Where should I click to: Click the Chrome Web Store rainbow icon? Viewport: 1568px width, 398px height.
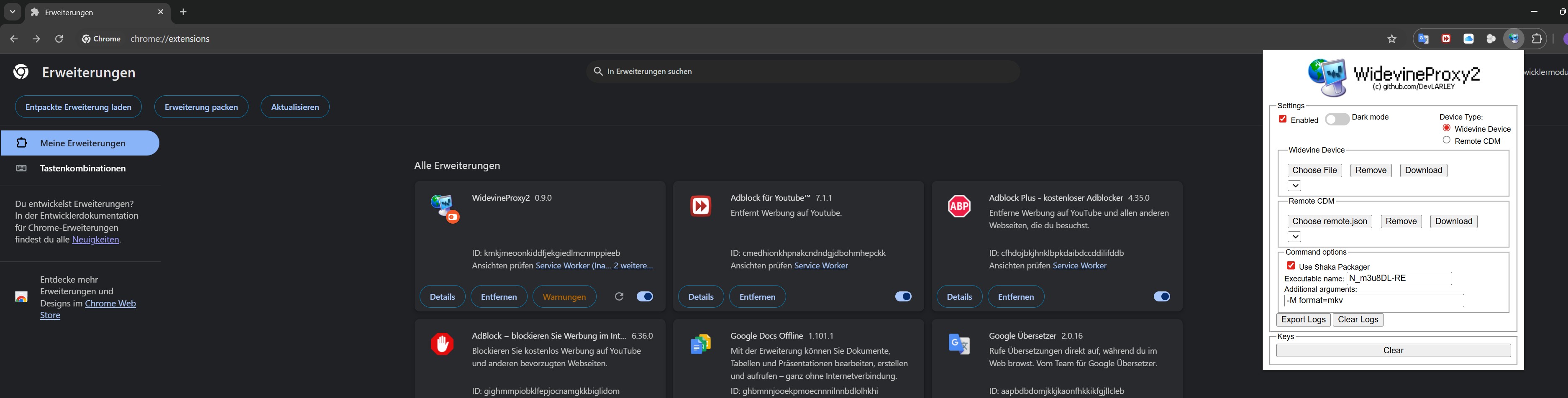pyautogui.click(x=21, y=297)
